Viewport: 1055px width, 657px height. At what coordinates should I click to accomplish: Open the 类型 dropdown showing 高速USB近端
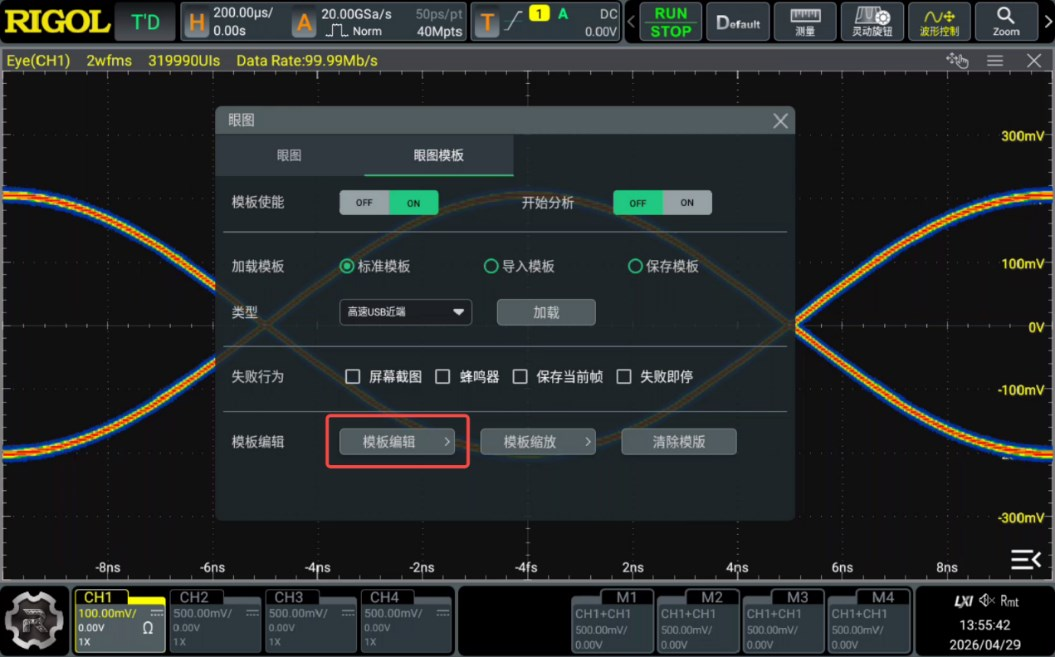coord(406,312)
